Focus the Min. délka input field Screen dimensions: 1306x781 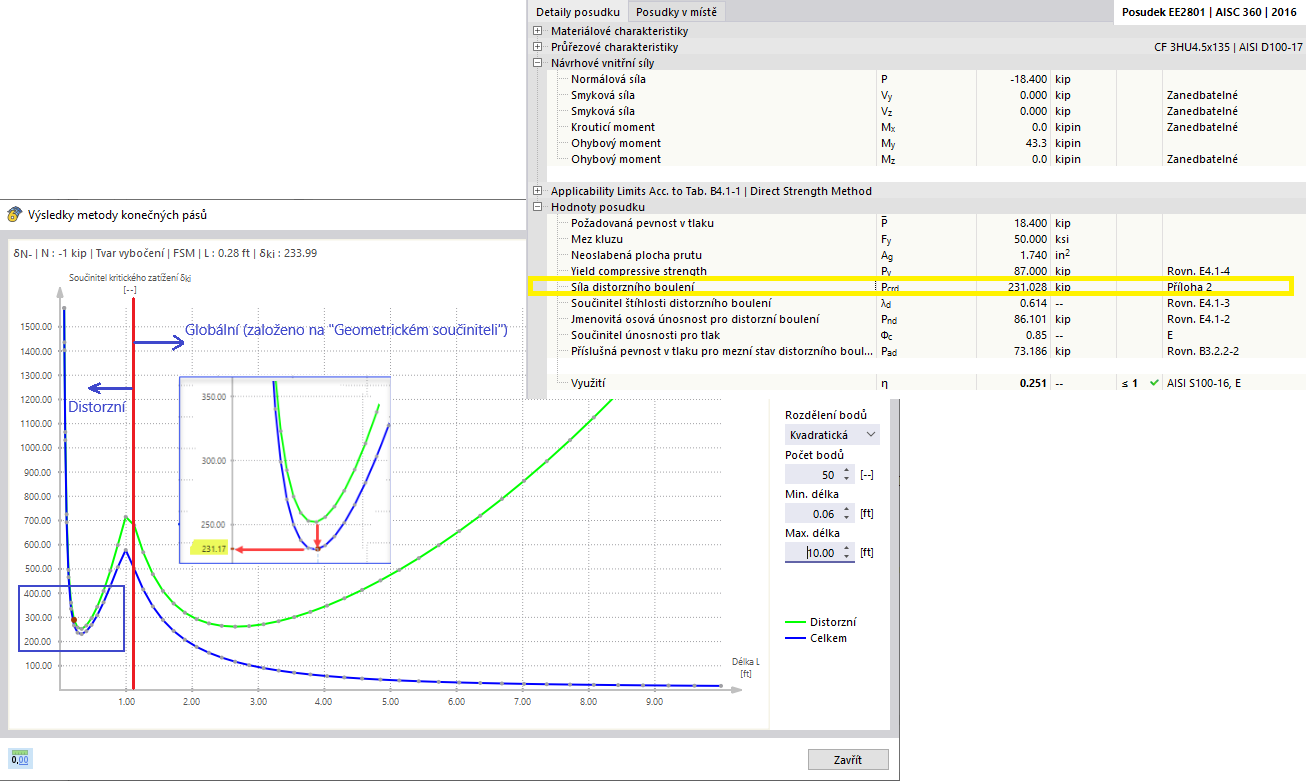point(813,513)
